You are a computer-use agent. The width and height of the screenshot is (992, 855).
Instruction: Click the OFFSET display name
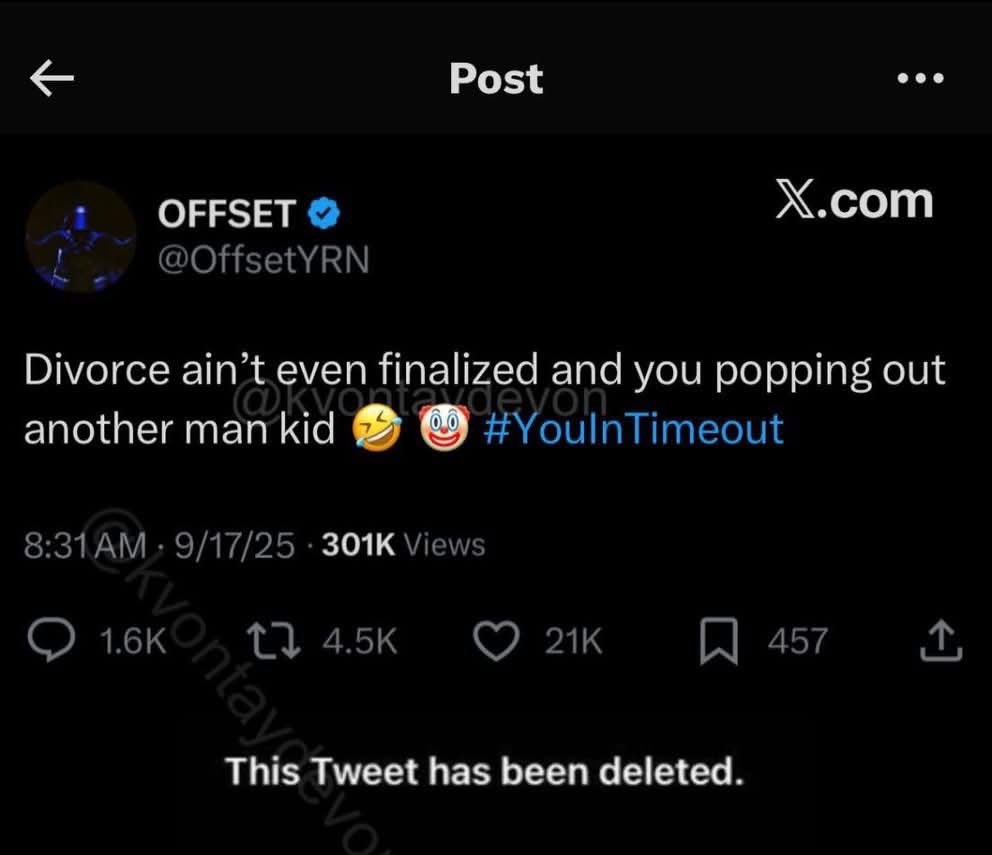coord(227,214)
